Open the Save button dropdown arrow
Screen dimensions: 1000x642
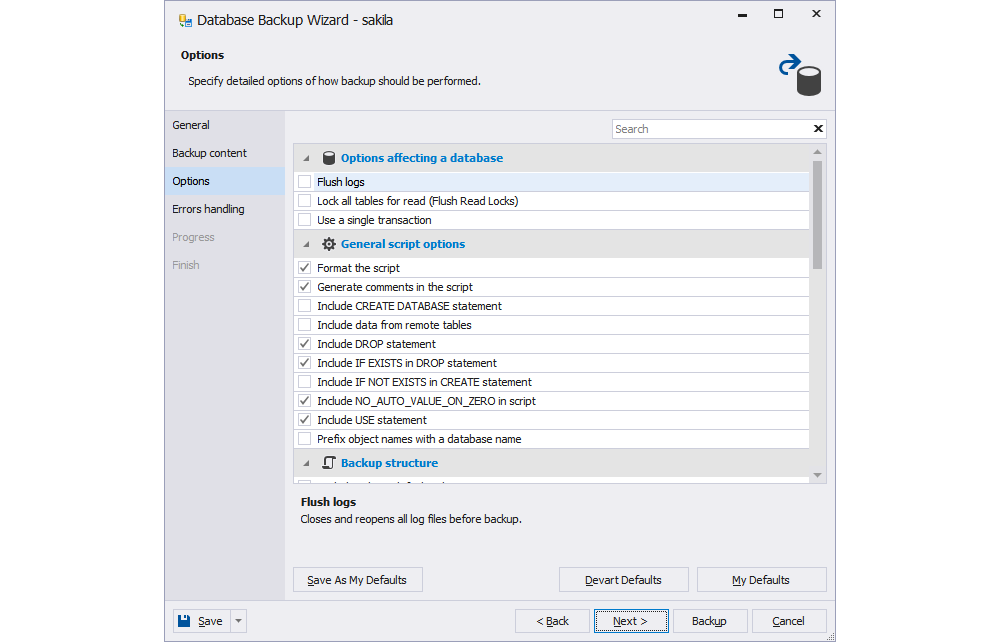(x=237, y=620)
